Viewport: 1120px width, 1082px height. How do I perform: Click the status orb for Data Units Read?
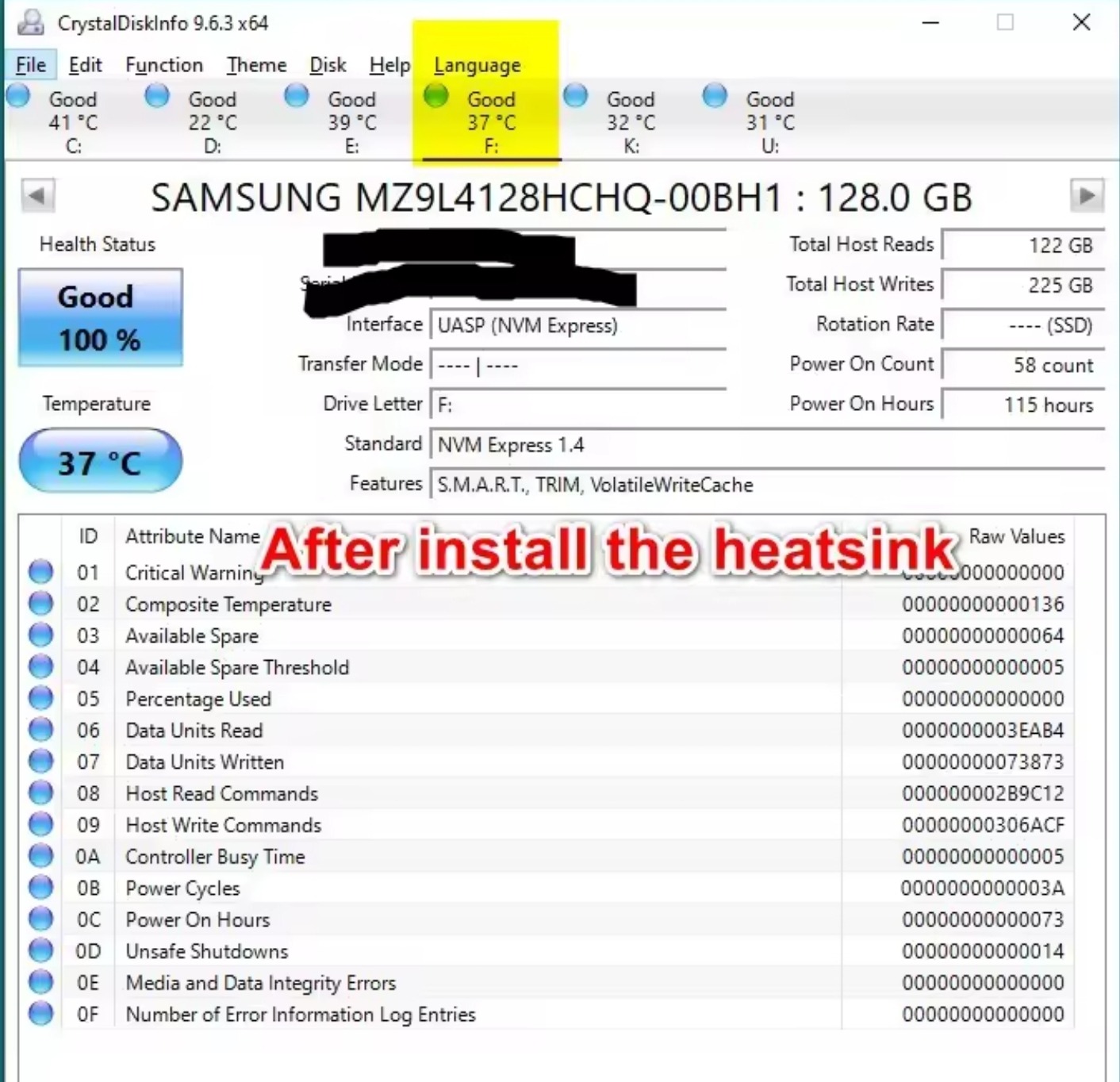40,730
